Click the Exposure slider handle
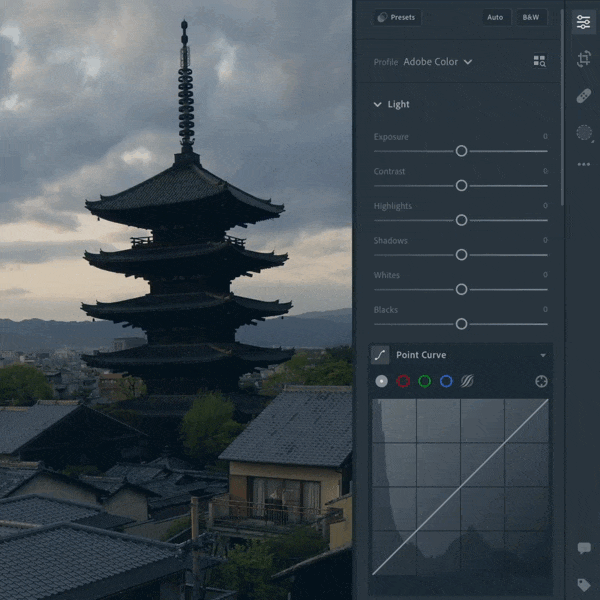Viewport: 600px width, 600px height. 461,151
